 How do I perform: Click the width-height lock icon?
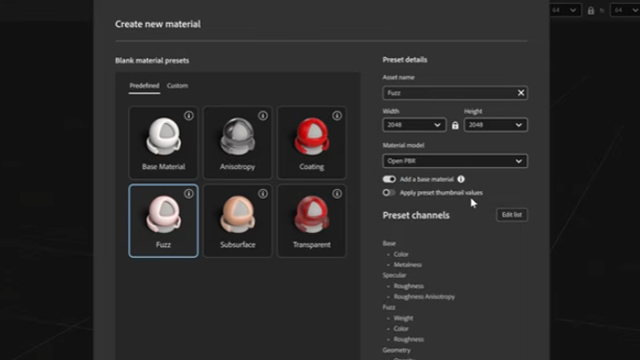click(455, 125)
